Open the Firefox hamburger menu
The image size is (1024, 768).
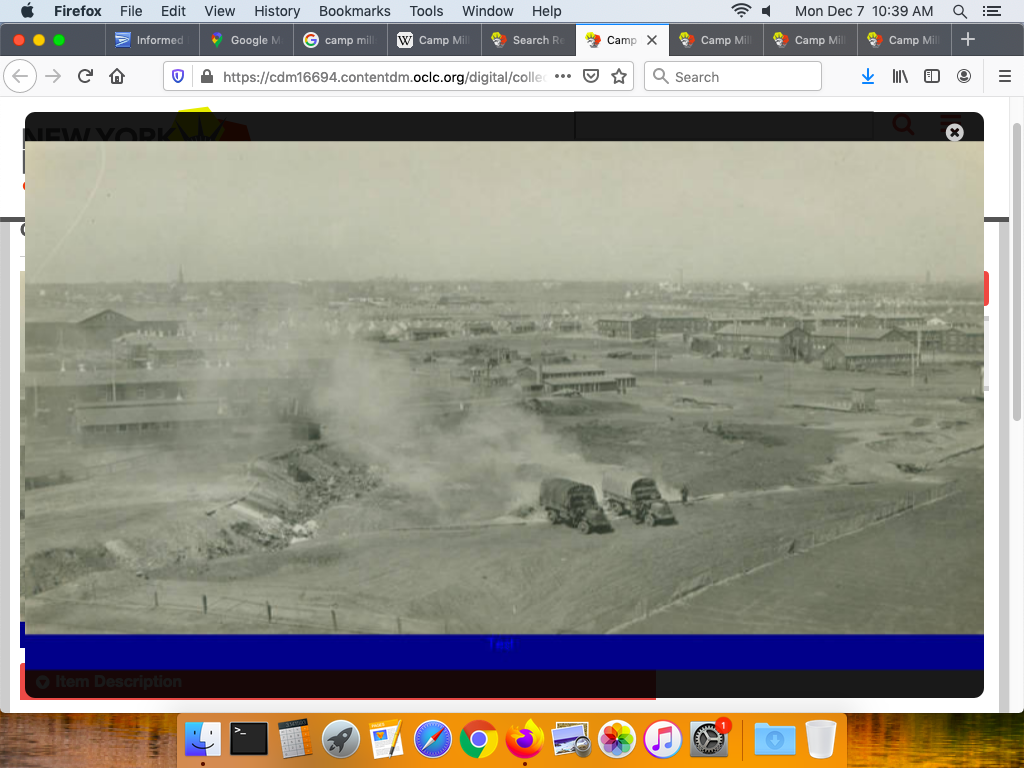tap(1005, 77)
